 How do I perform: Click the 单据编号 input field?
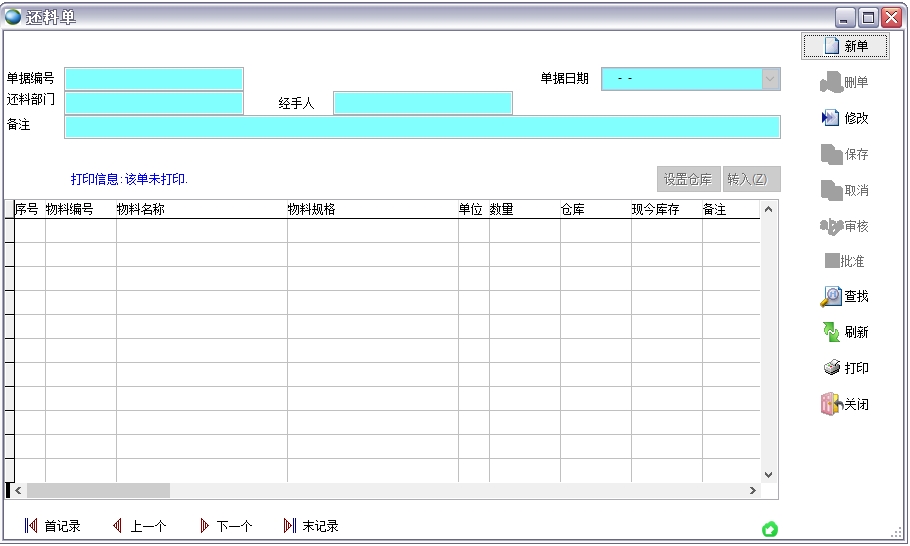(x=154, y=79)
